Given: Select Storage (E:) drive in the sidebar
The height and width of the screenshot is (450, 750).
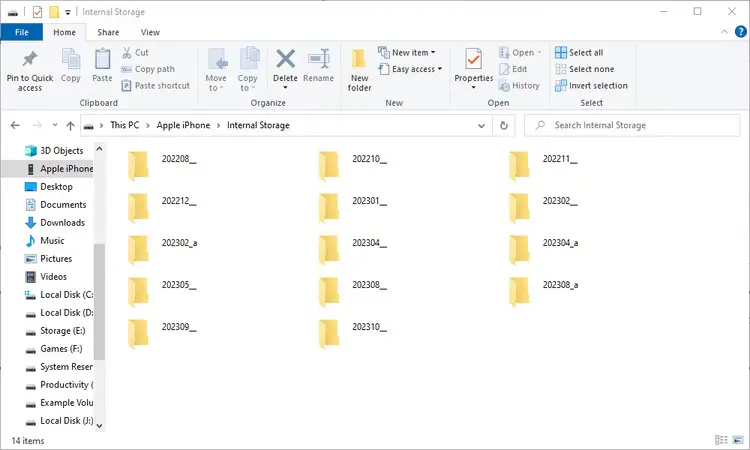Looking at the screenshot, I should pyautogui.click(x=55, y=330).
